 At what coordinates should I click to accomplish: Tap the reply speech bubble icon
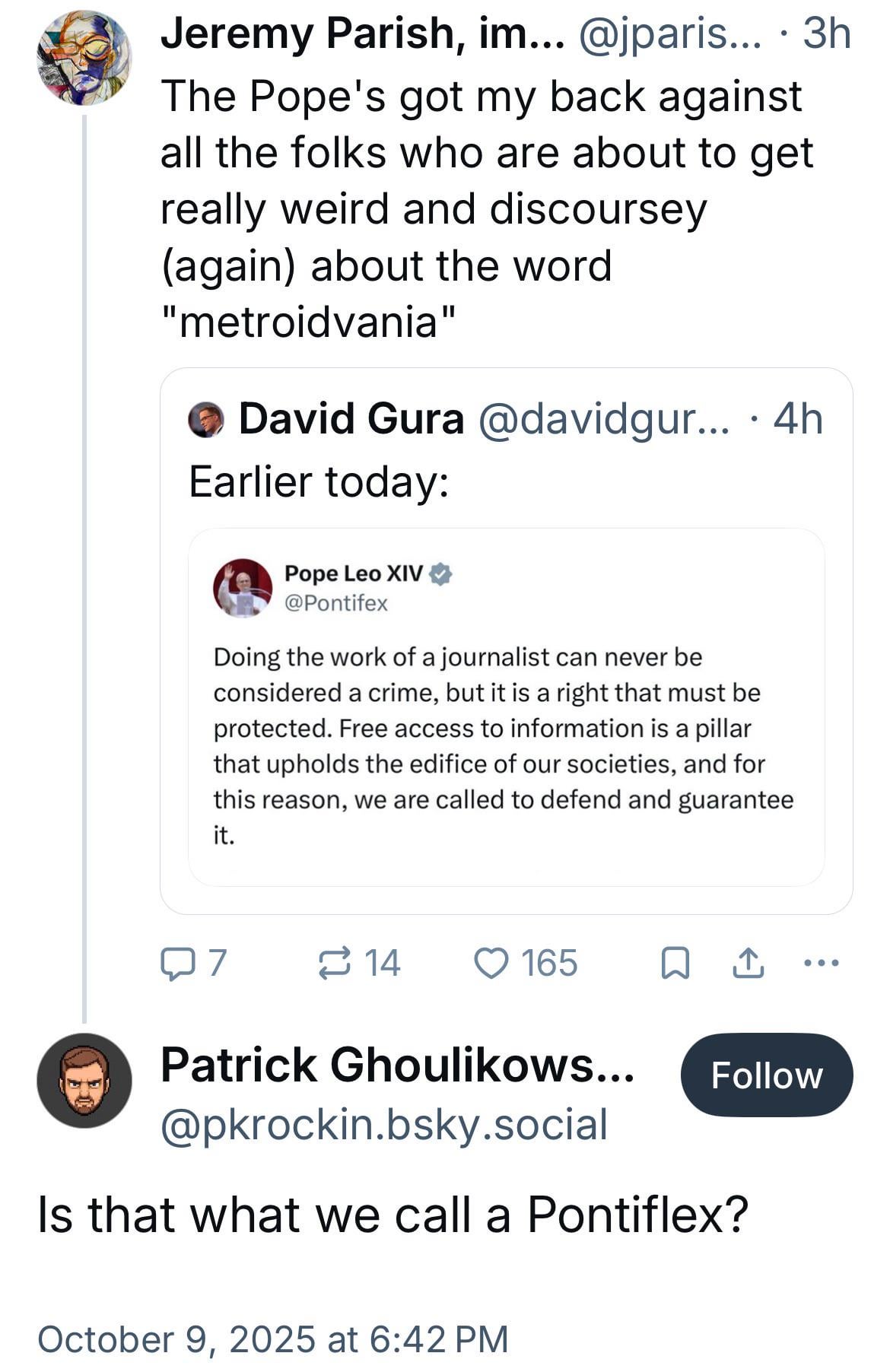(176, 964)
